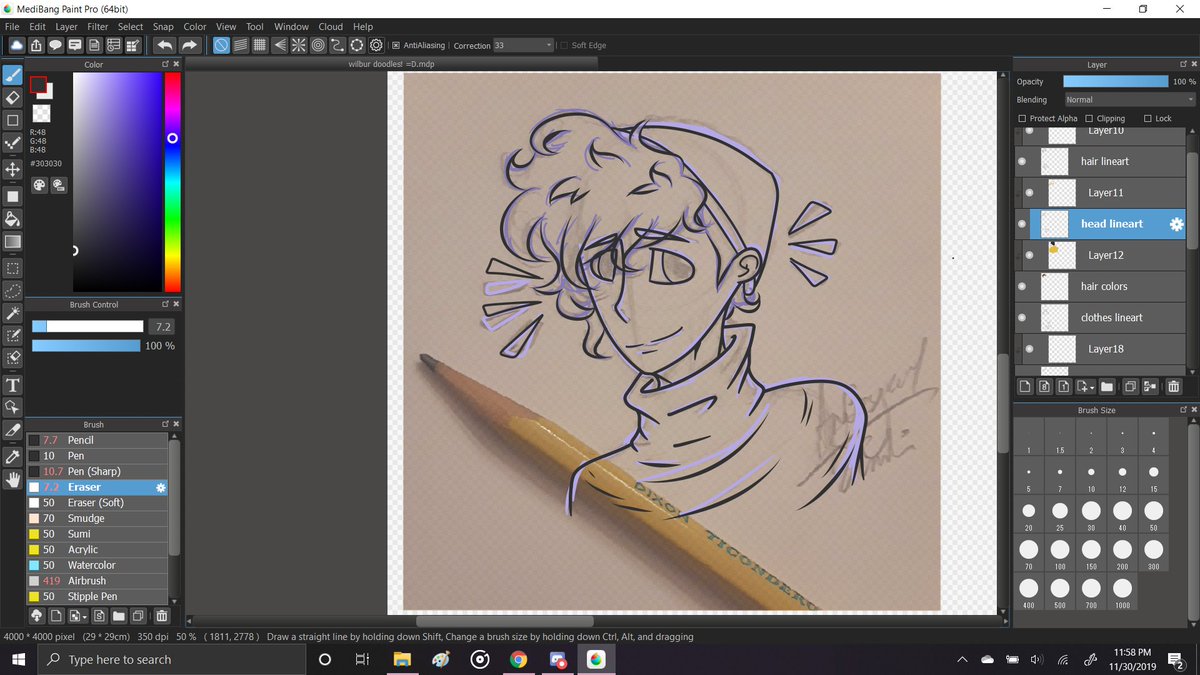Enable the parallel lines snap
The image size is (1200, 675).
(240, 45)
